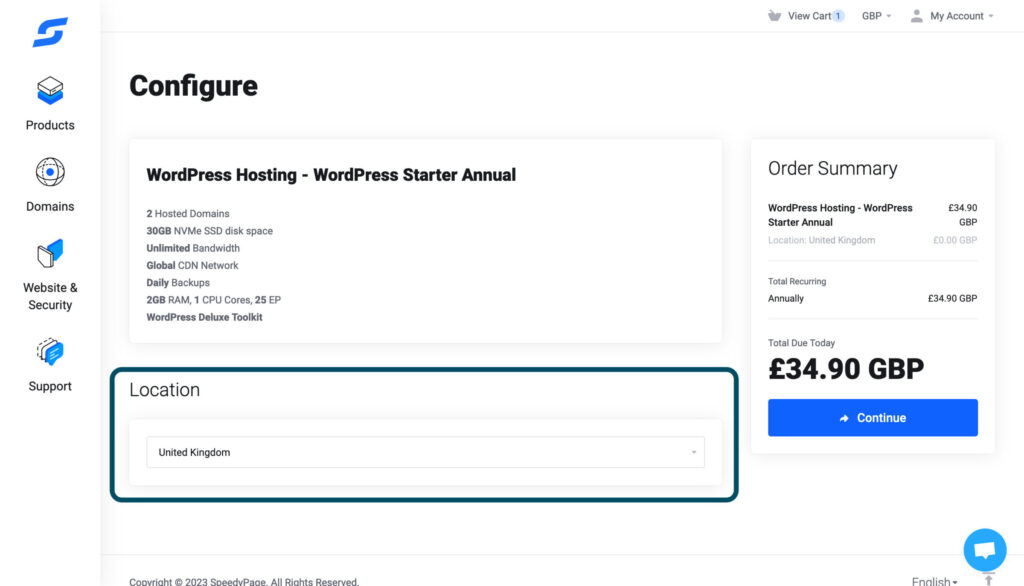This screenshot has width=1024, height=586.
Task: Click the Location dropdown arrow caret
Action: (693, 453)
